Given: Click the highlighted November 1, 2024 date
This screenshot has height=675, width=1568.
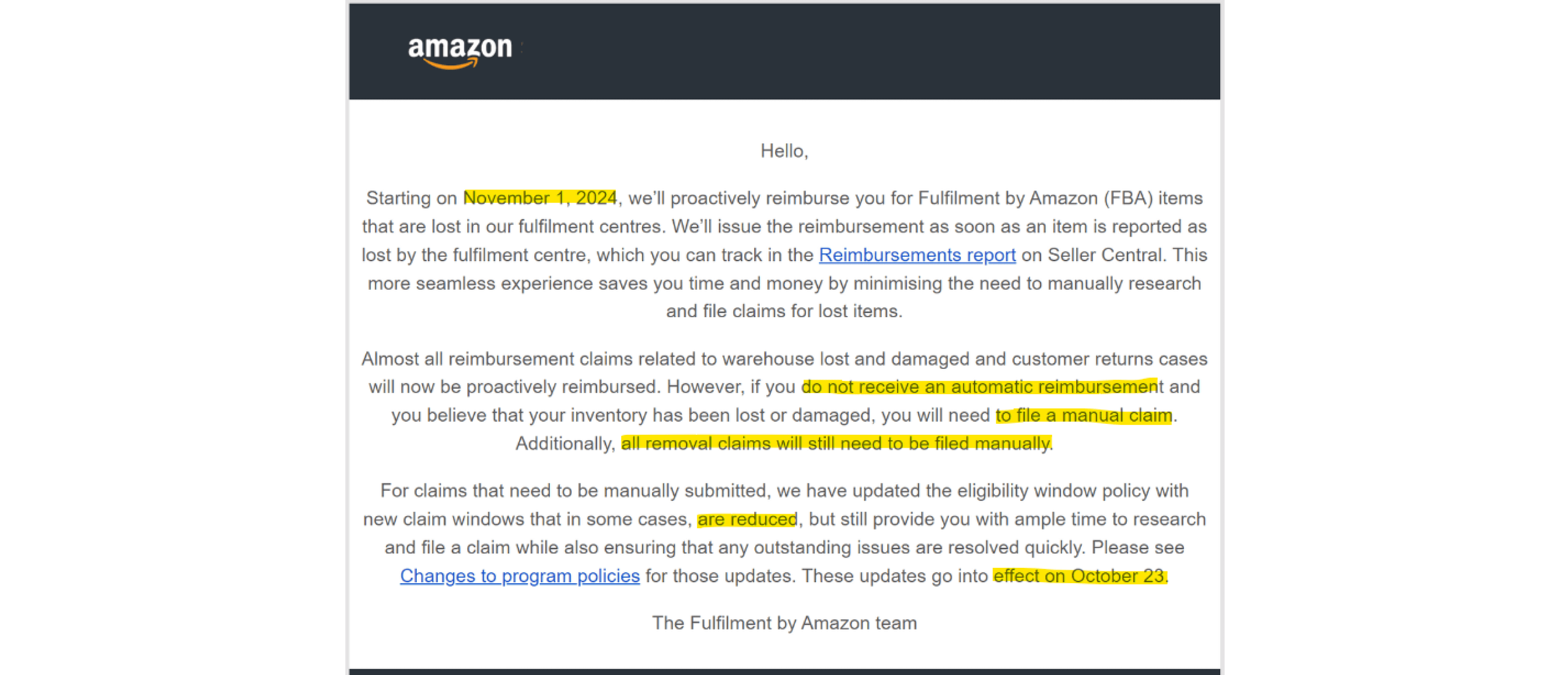Looking at the screenshot, I should (x=540, y=198).
